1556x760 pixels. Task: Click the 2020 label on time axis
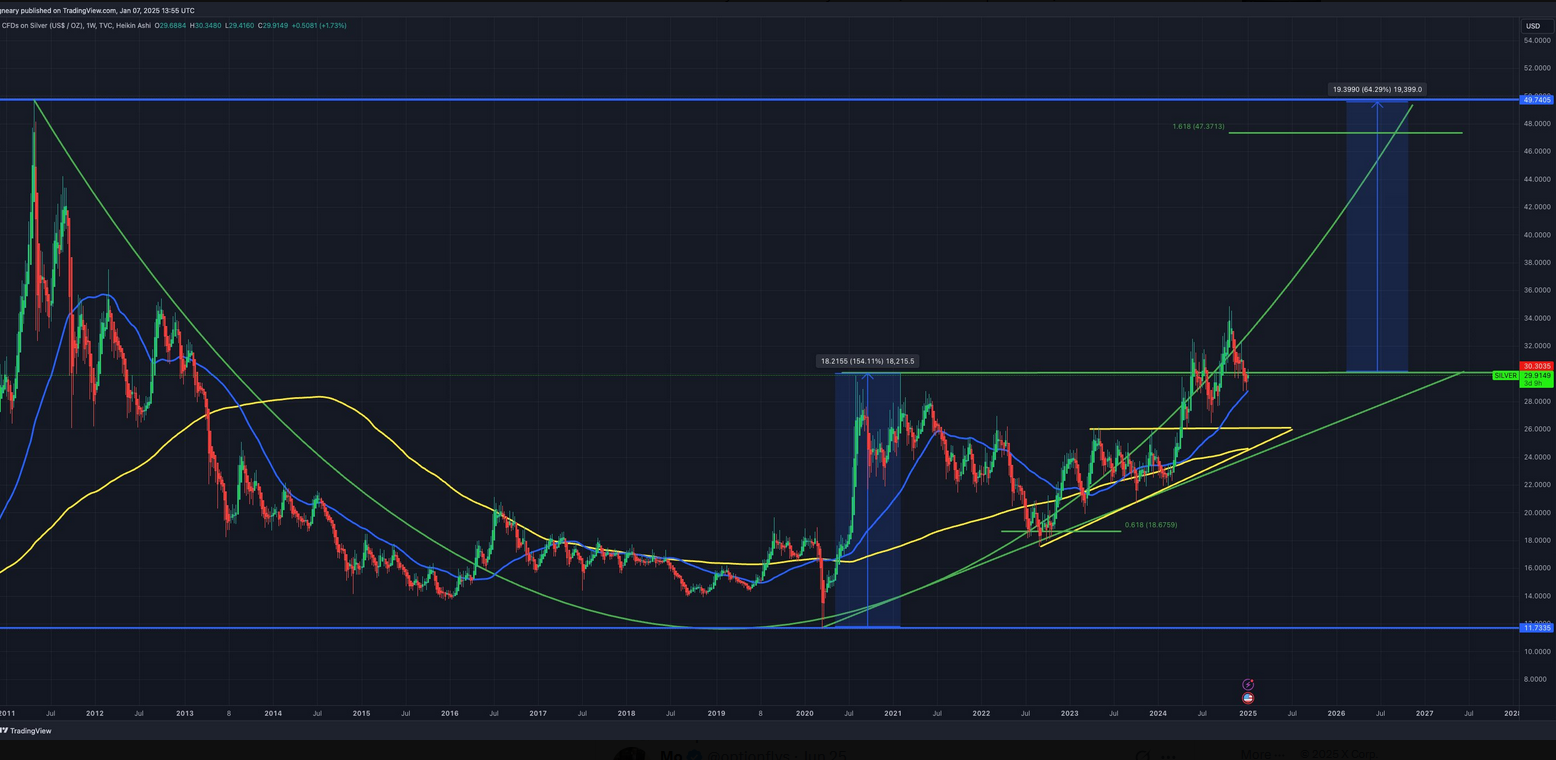pyautogui.click(x=805, y=714)
